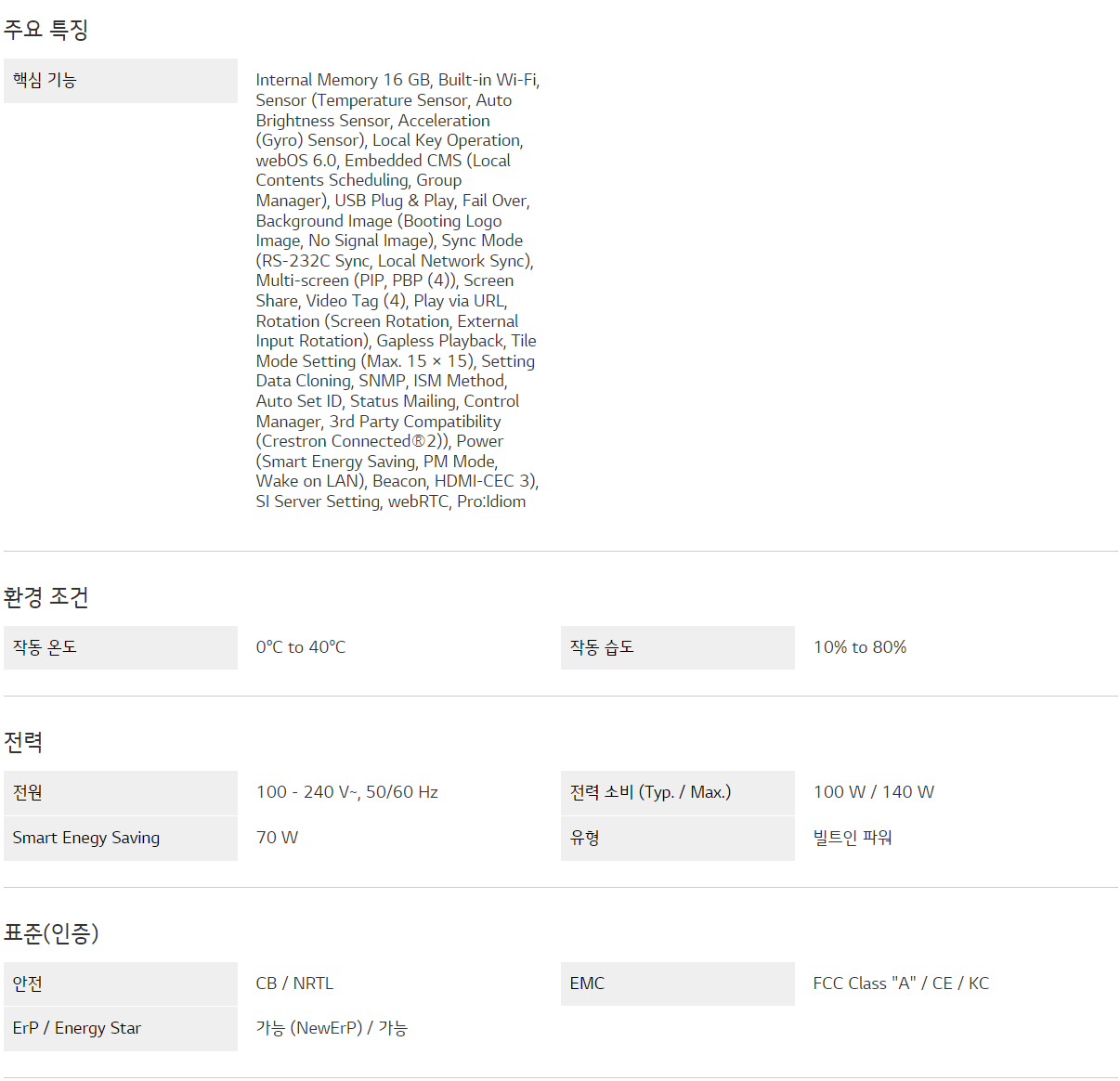Select the 전력 소비 (Typ. / Max.) label
Image resolution: width=1120 pixels, height=1081 pixels.
(x=650, y=792)
